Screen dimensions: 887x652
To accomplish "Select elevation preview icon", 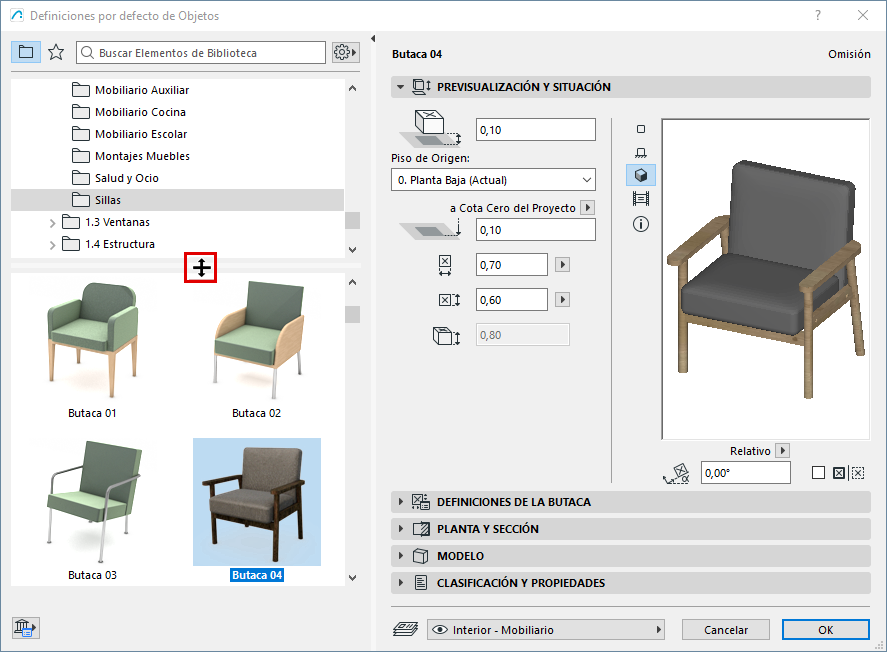I will [x=641, y=152].
